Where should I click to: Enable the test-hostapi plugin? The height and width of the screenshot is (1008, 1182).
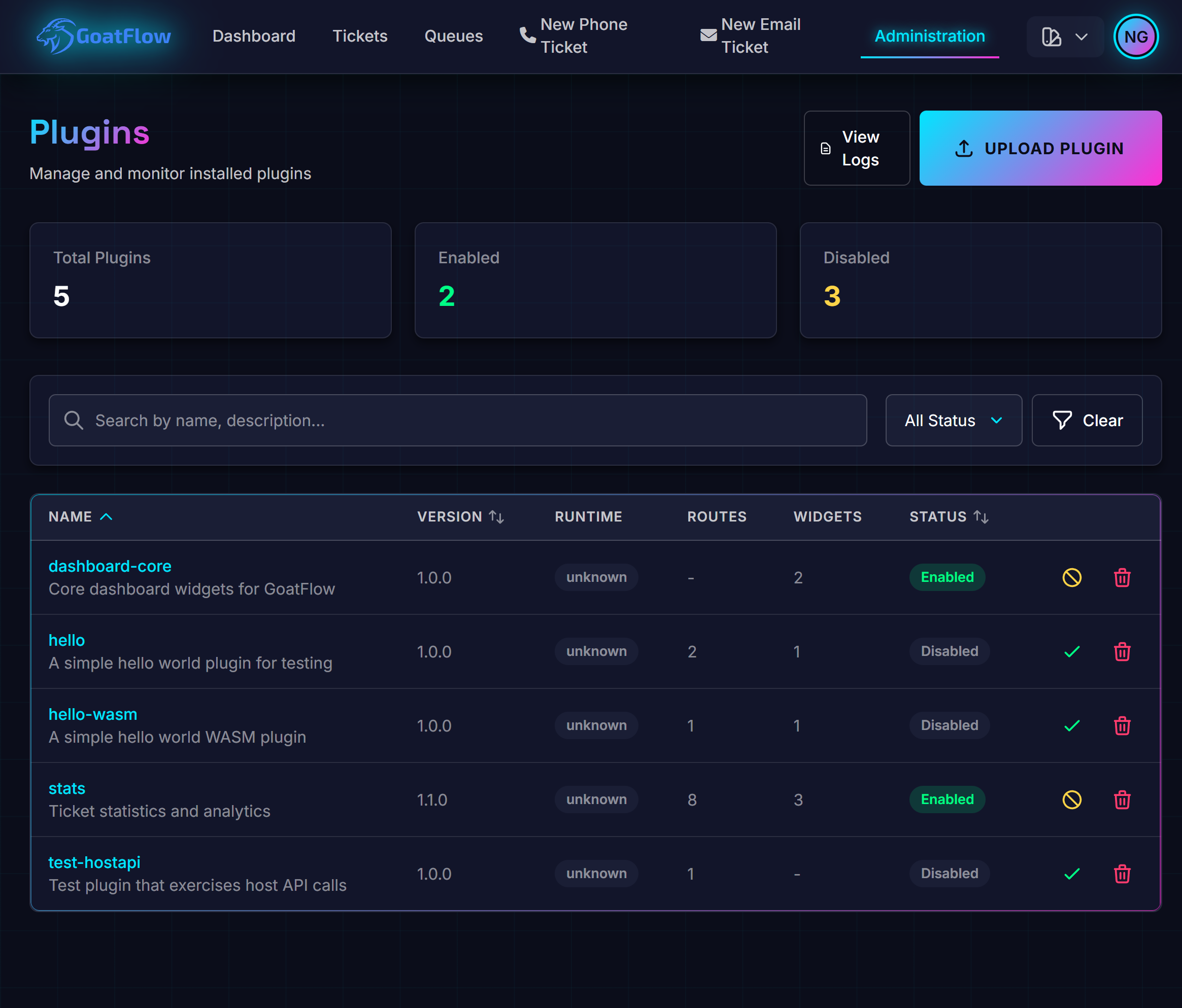tap(1071, 874)
